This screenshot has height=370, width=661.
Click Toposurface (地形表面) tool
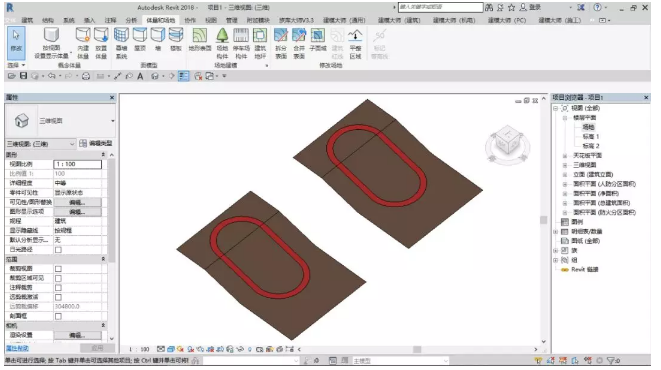coord(200,39)
